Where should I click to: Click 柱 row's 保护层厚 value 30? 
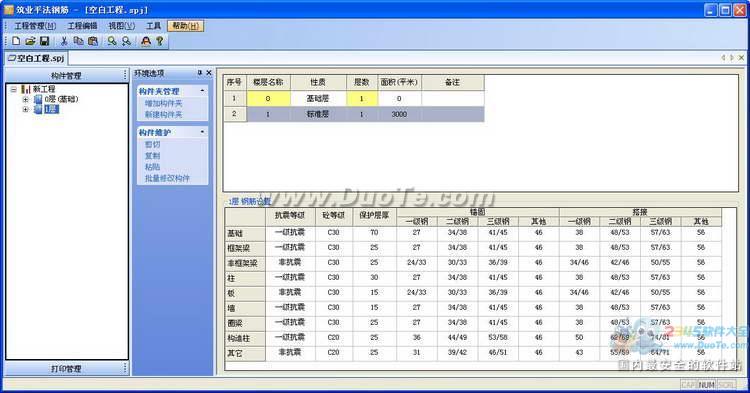[x=375, y=278]
